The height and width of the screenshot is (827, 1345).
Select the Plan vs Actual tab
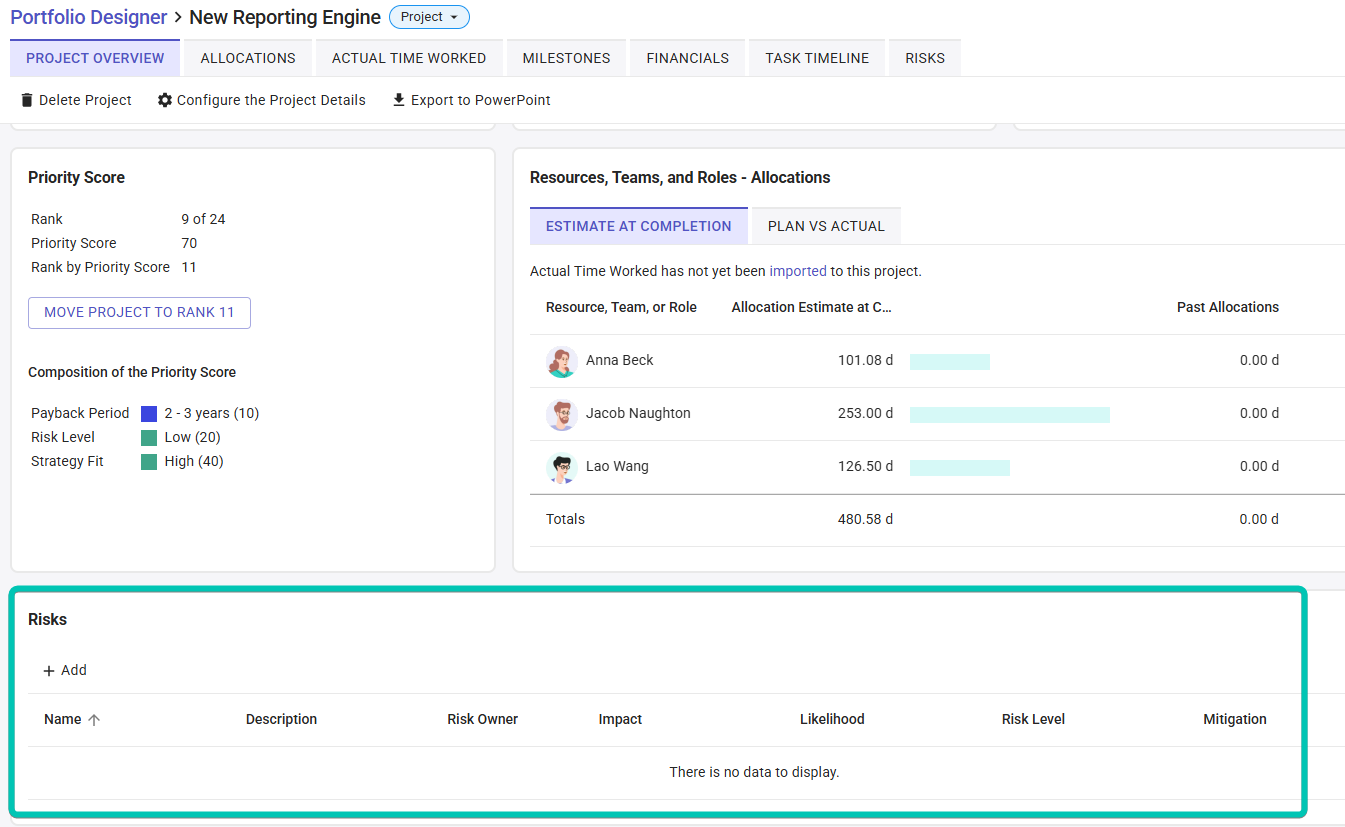click(826, 226)
